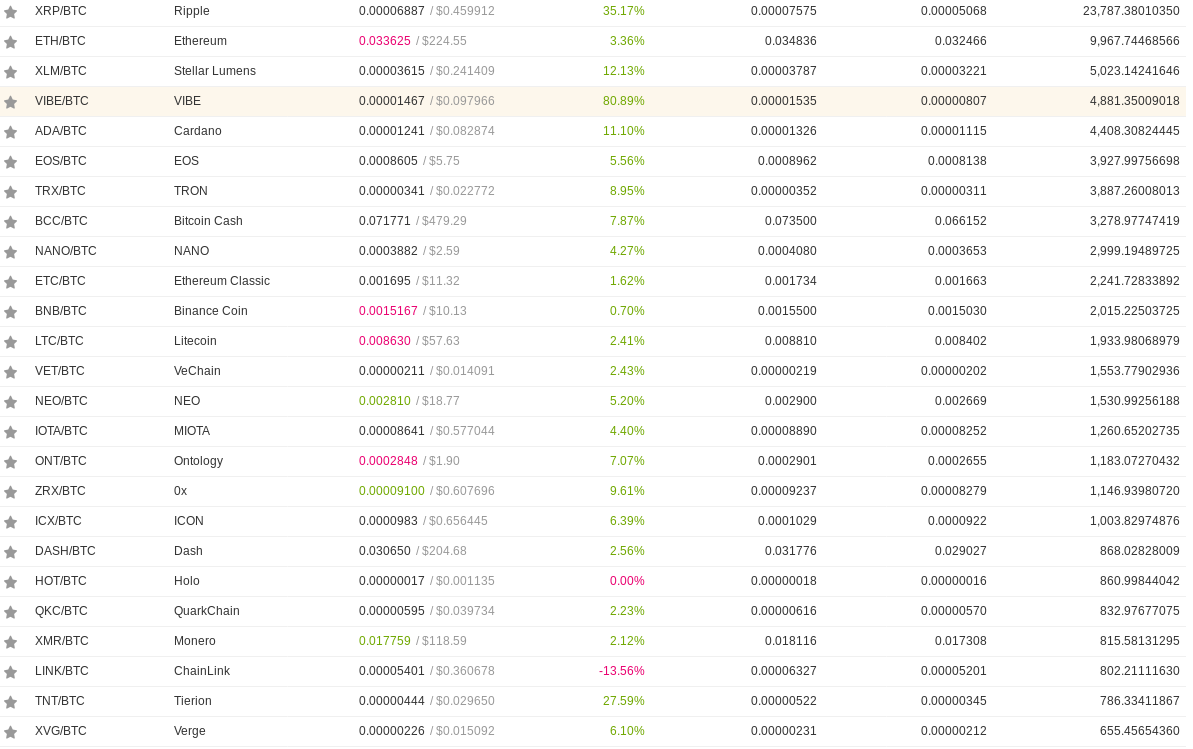
Task: Favorite BNB/BTC using its star
Action: point(11,312)
